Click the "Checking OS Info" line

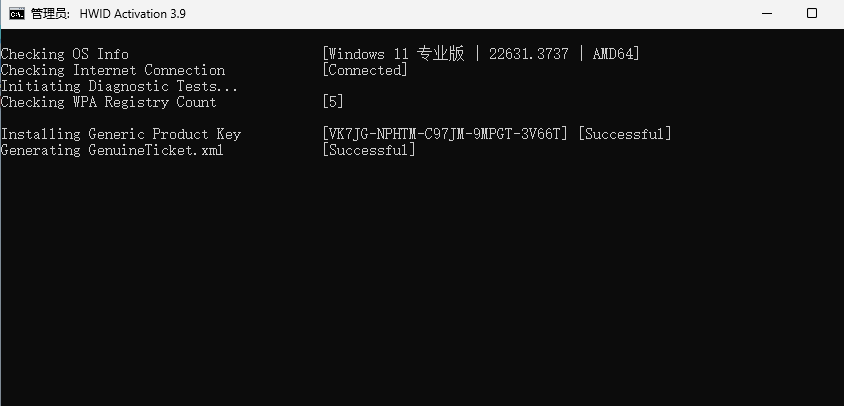65,54
